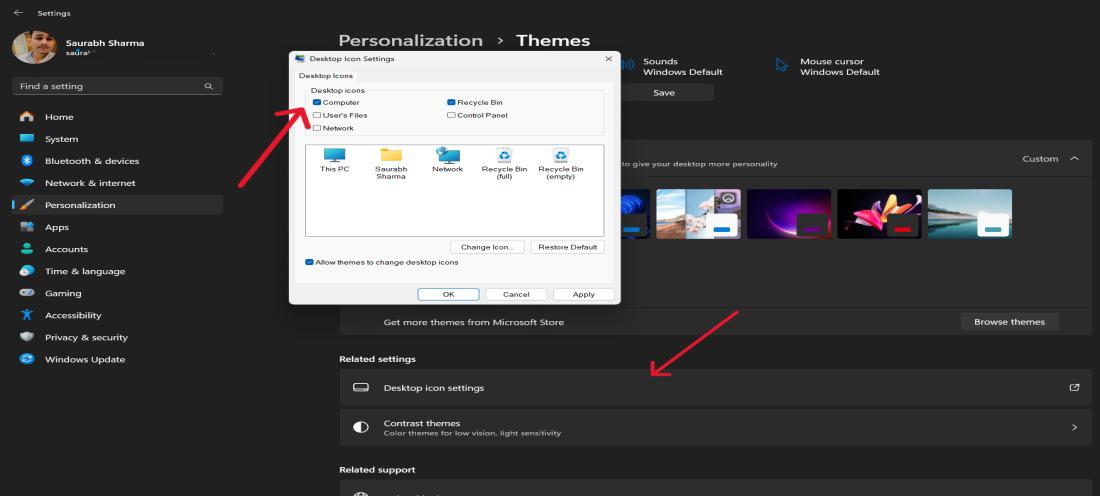Click the search magnifier icon
This screenshot has width=1100, height=496.
(208, 86)
